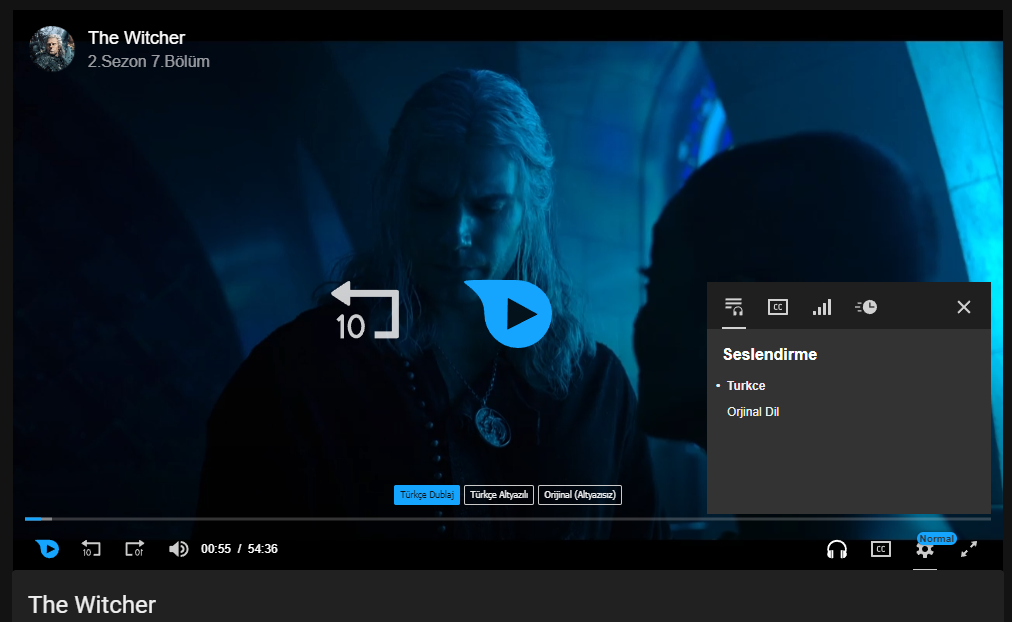Click The Witcher avatar thumbnail
This screenshot has width=1012, height=622.
pos(52,48)
